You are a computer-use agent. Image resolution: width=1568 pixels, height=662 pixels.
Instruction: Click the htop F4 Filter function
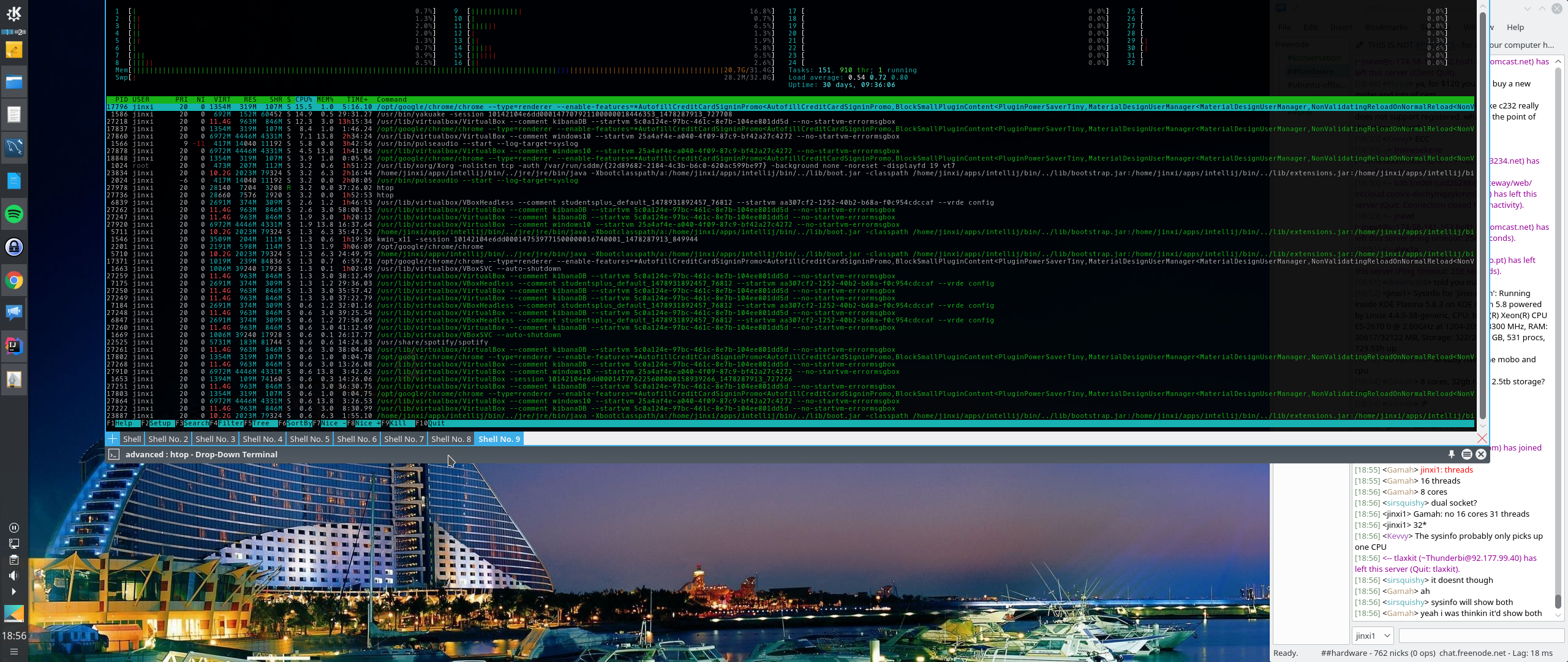[227, 423]
